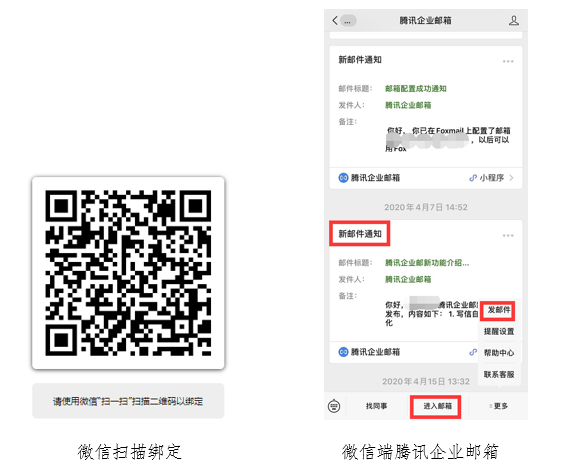
Task: Open the three-dot menu on first 新邮件通知 card
Action: [508, 61]
